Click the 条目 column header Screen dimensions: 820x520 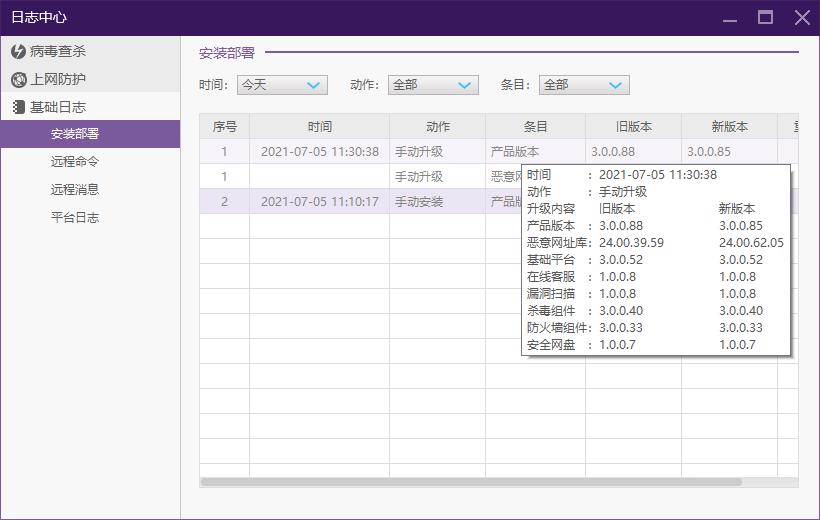tap(536, 127)
